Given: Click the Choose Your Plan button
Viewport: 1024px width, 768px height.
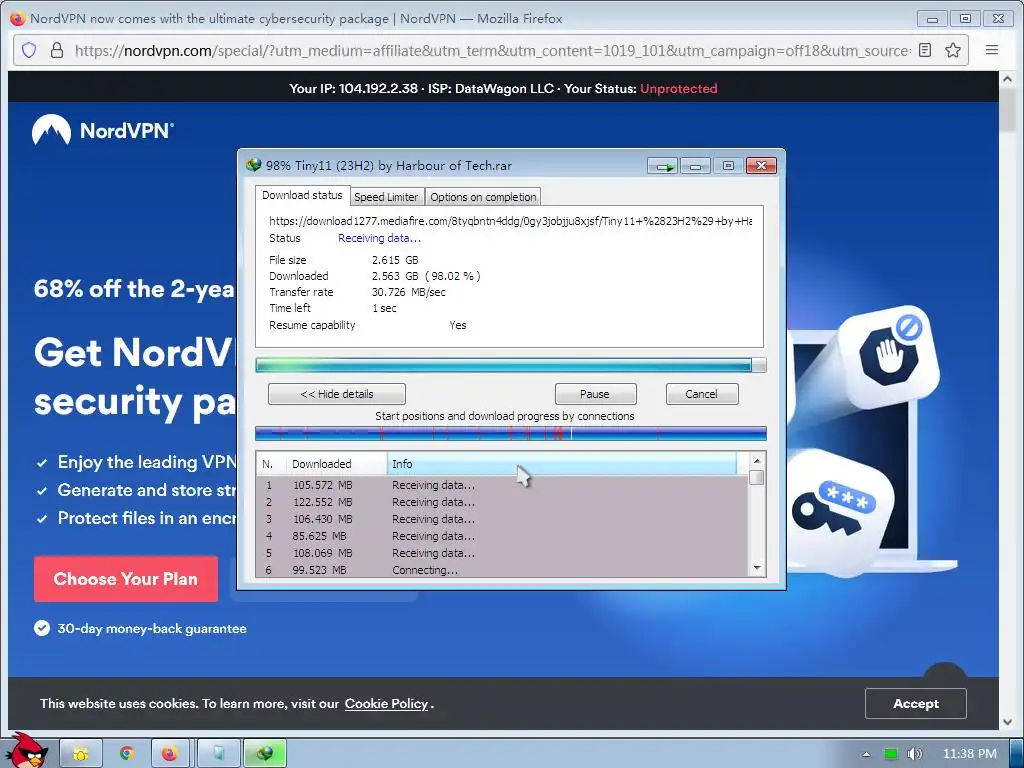Looking at the screenshot, I should (x=125, y=579).
